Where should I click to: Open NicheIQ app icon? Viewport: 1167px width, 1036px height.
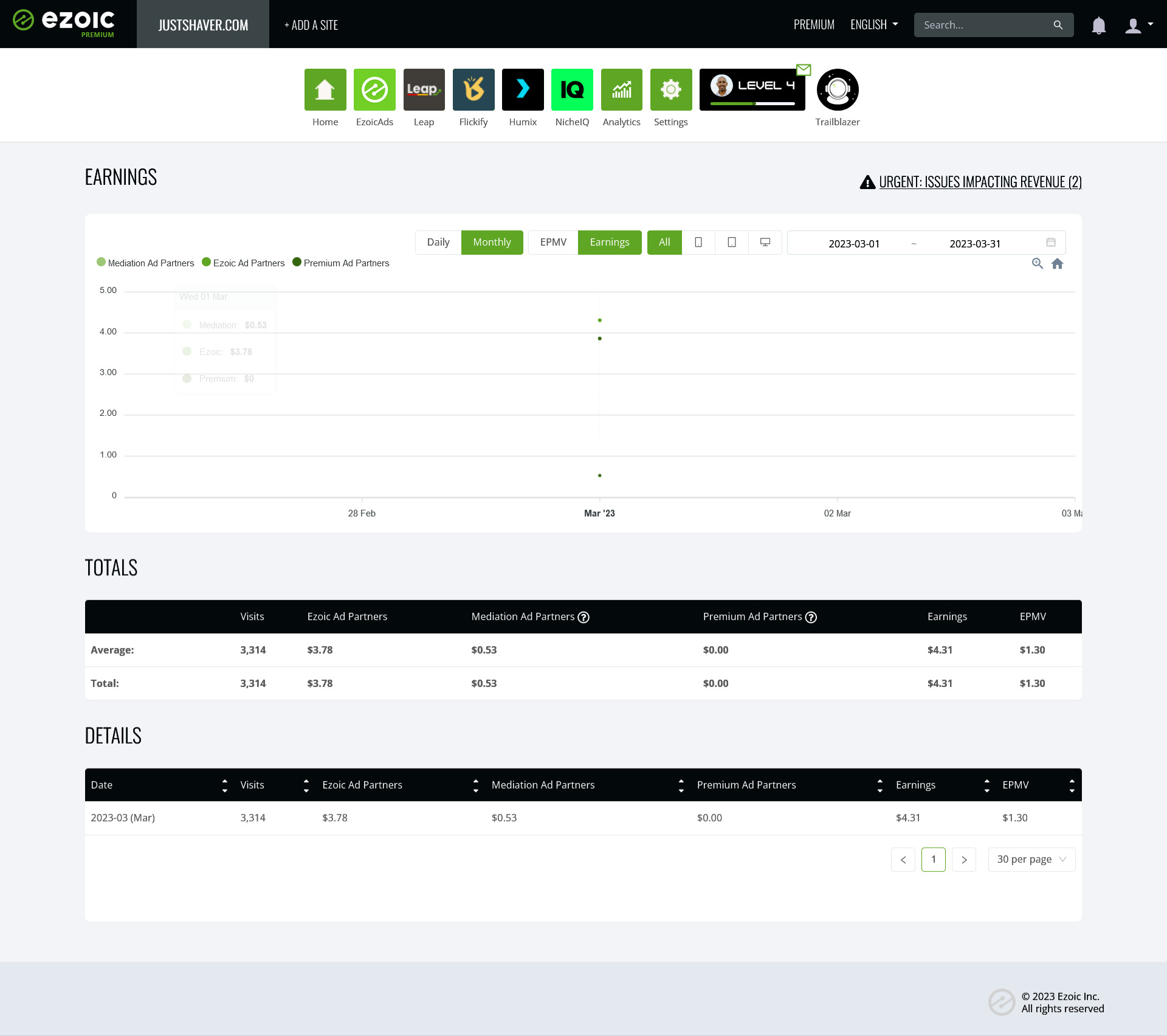tap(572, 89)
